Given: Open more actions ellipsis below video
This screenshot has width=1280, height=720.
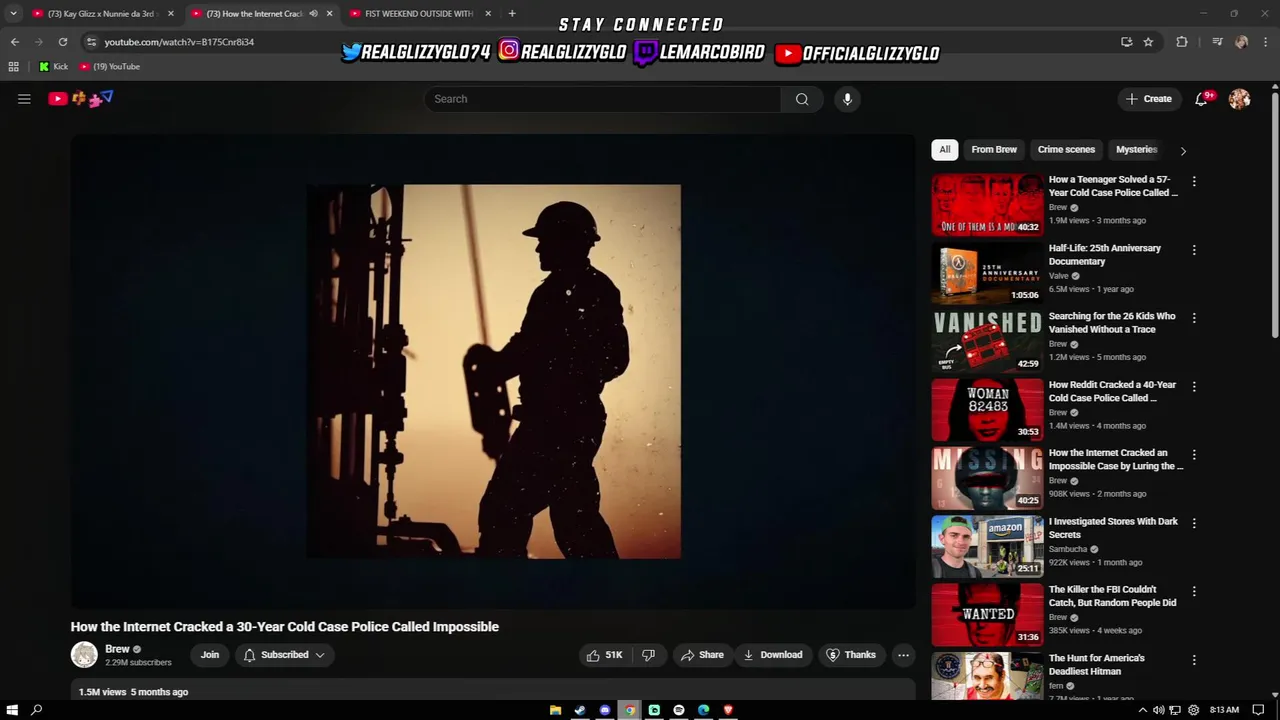Looking at the screenshot, I should [x=903, y=655].
